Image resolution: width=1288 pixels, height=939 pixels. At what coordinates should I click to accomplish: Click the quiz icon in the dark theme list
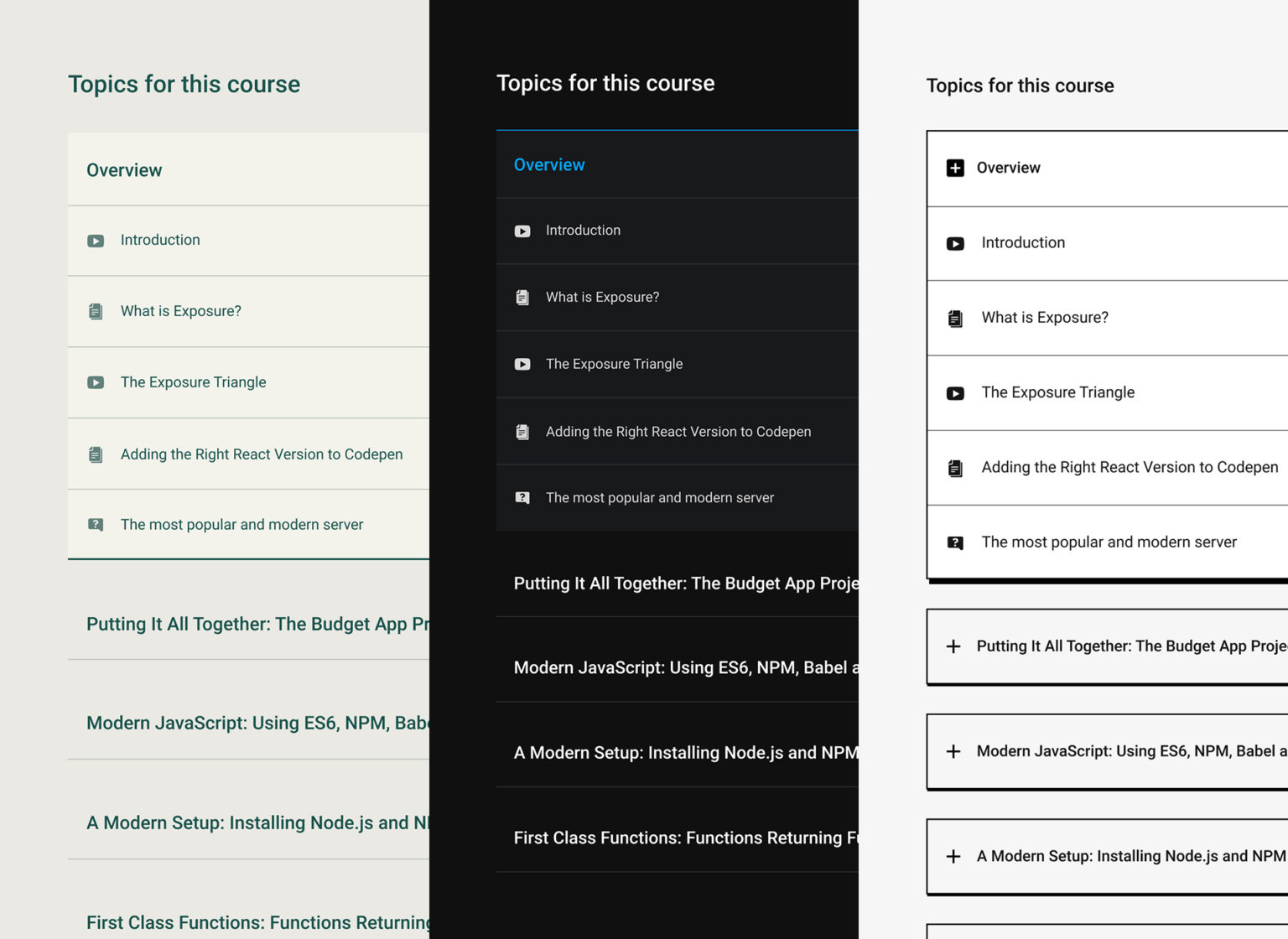pos(522,497)
